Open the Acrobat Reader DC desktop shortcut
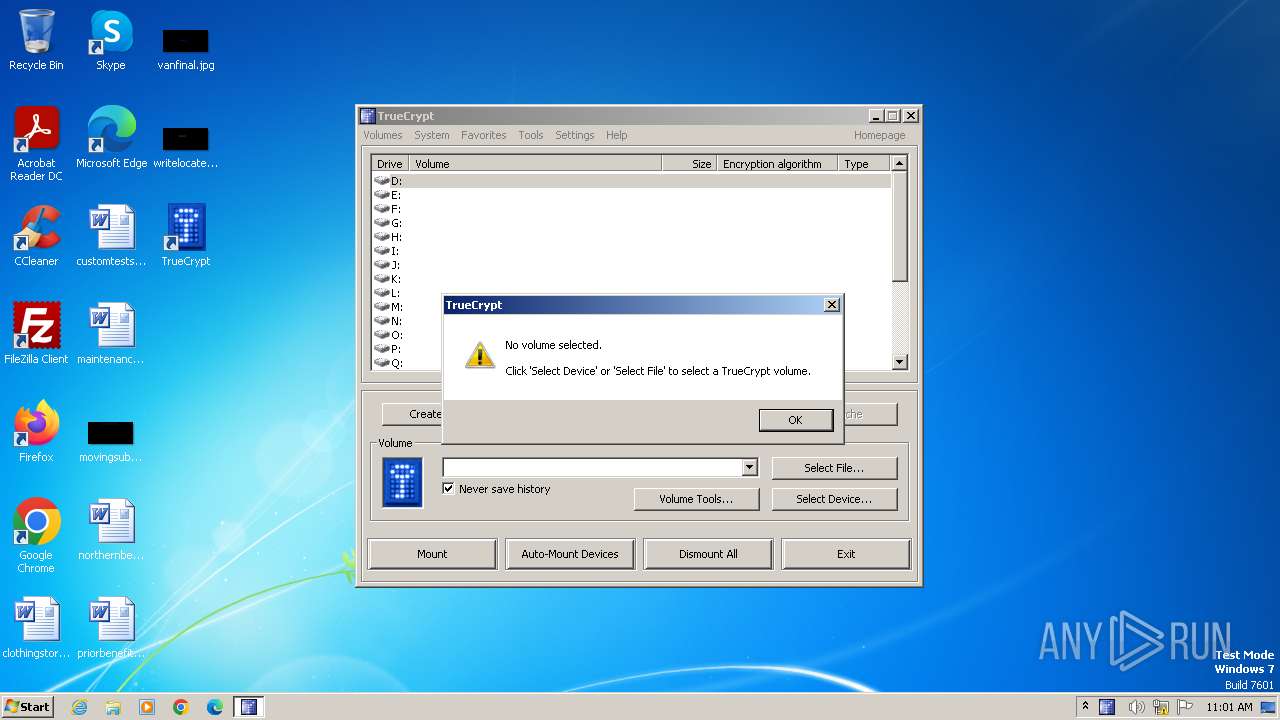 (36, 144)
